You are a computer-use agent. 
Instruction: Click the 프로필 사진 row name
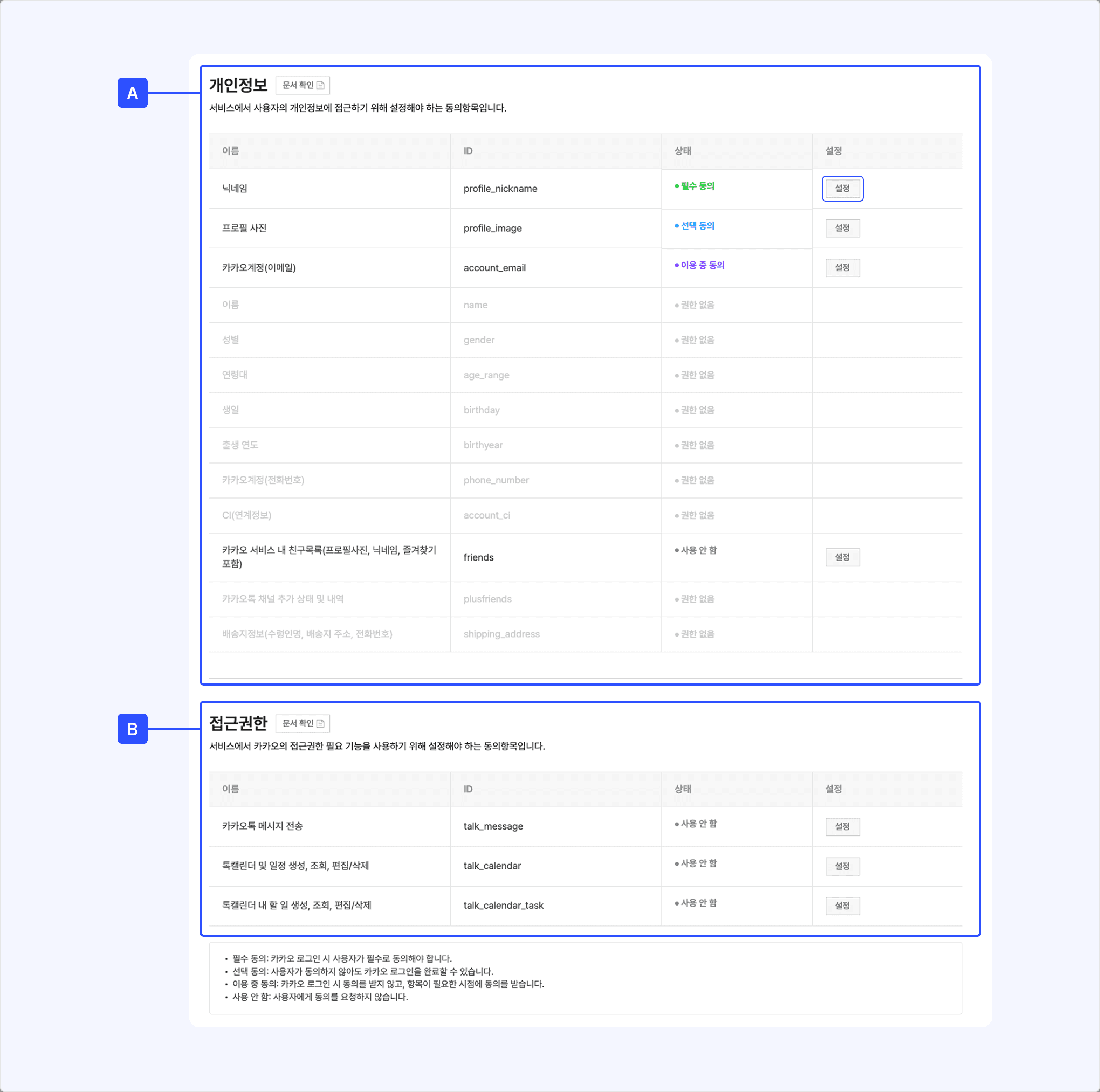pos(244,228)
